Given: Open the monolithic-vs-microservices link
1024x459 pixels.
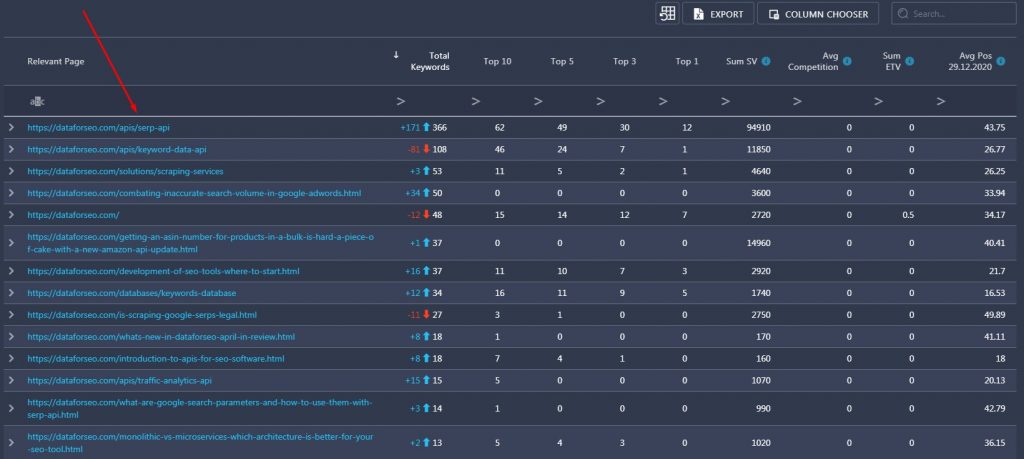Looking at the screenshot, I should [x=200, y=443].
